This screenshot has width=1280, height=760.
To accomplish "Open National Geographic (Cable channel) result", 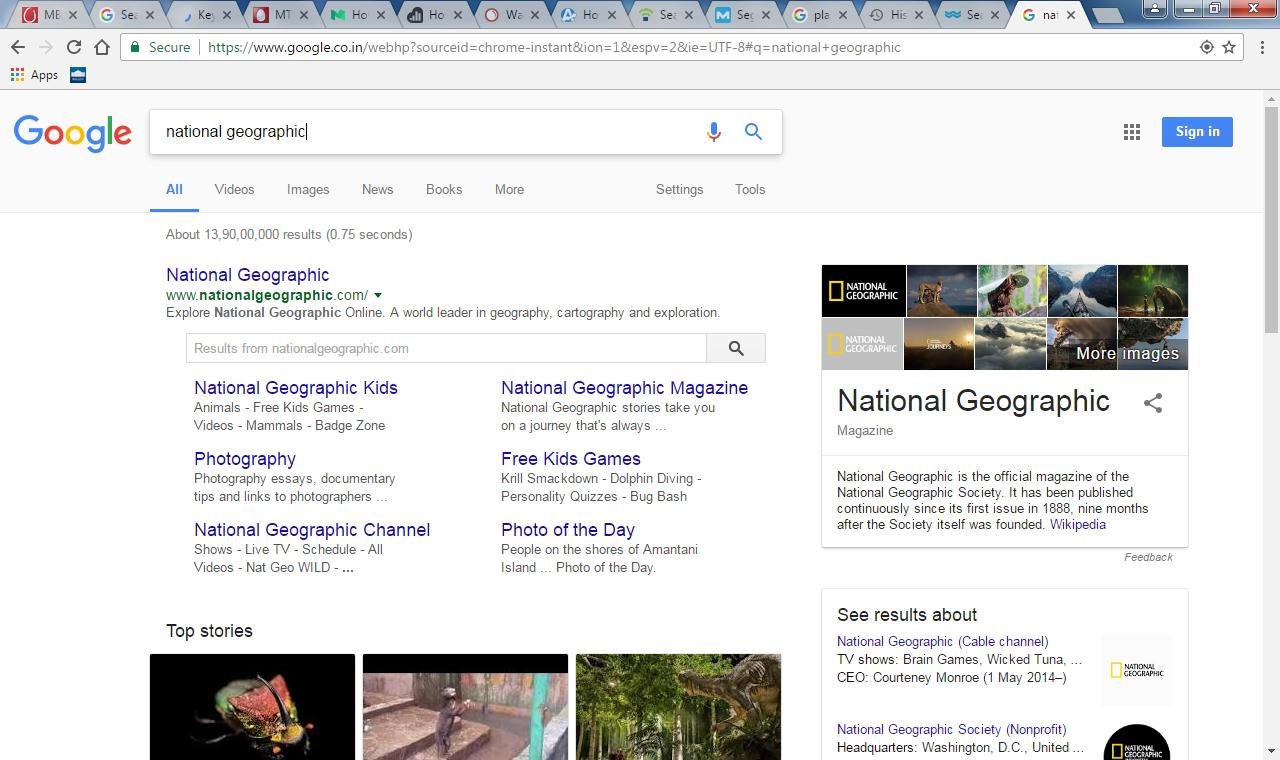I will [x=942, y=641].
